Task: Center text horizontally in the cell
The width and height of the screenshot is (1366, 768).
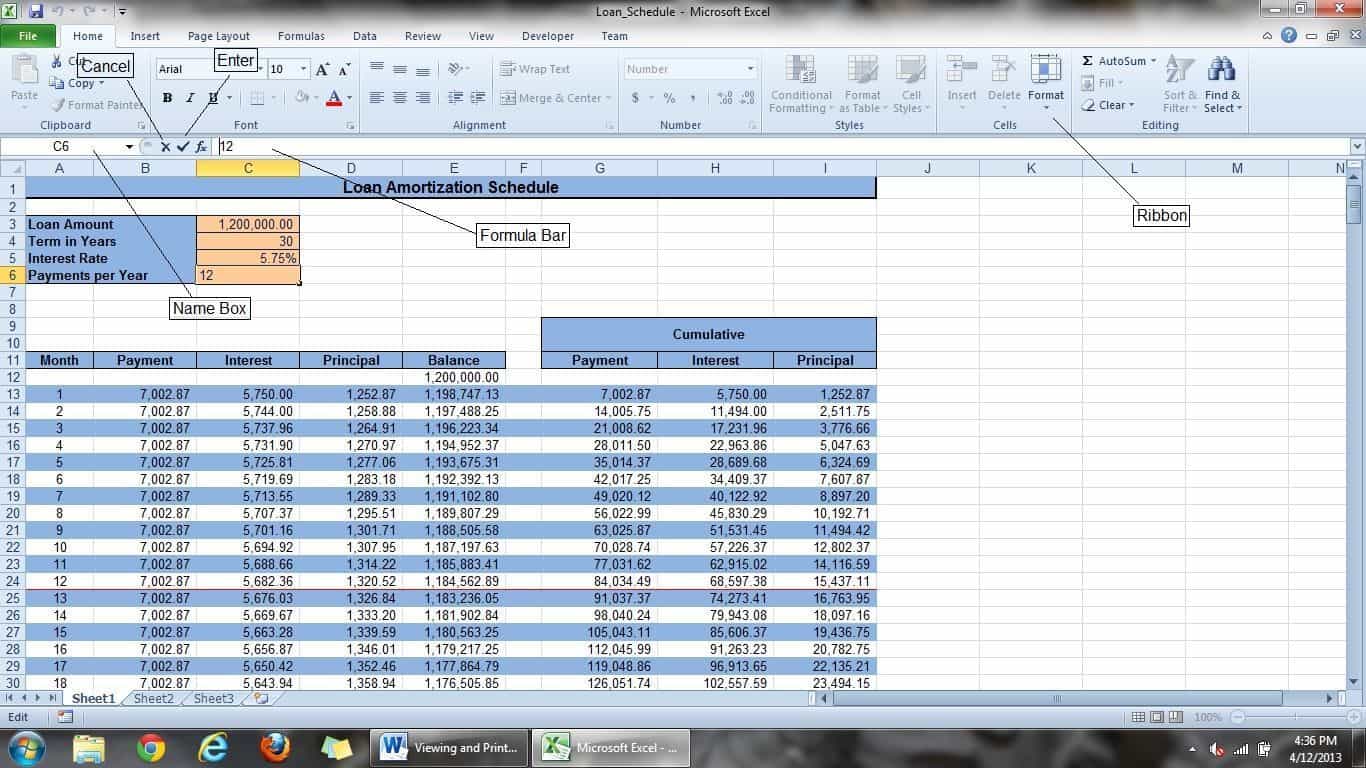Action: click(400, 98)
